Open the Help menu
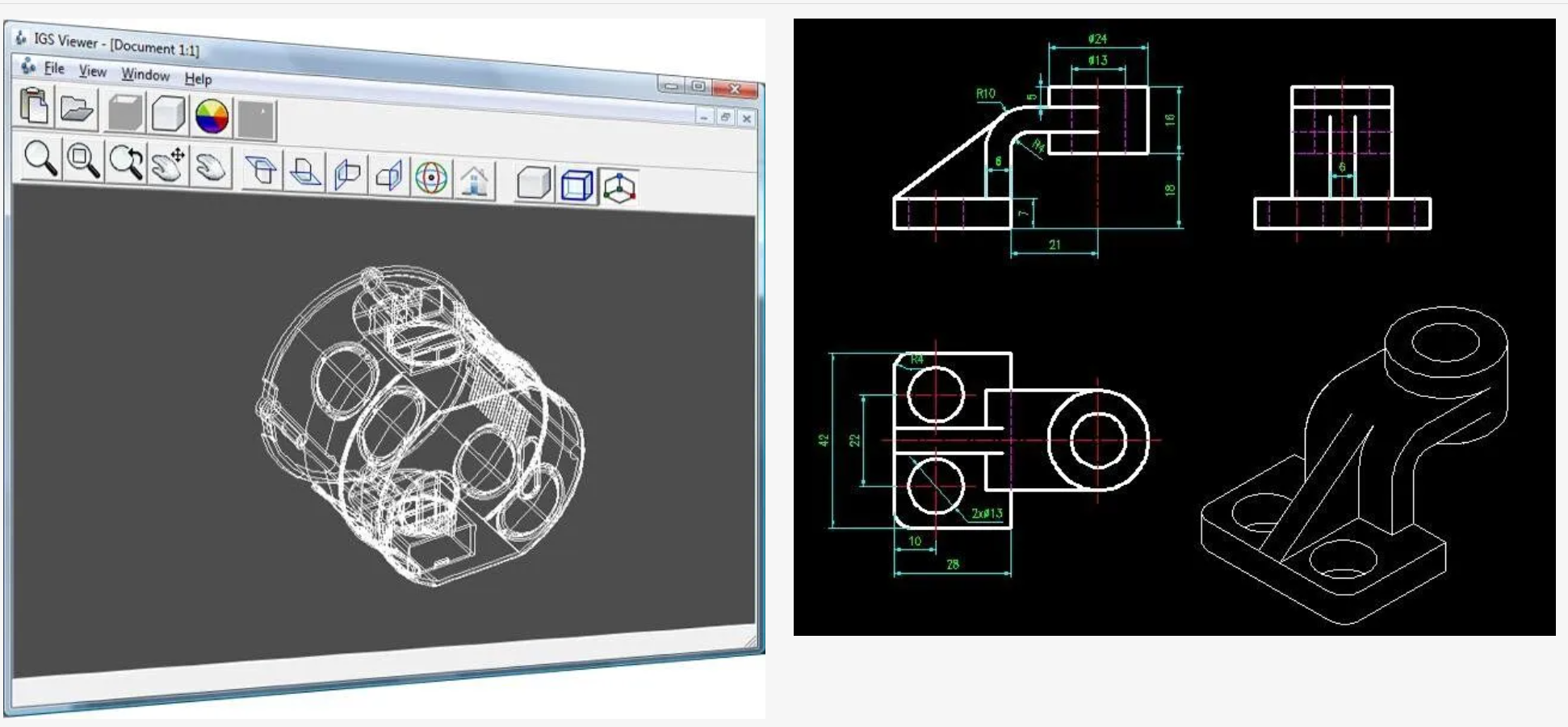The height and width of the screenshot is (727, 1568). 198,79
